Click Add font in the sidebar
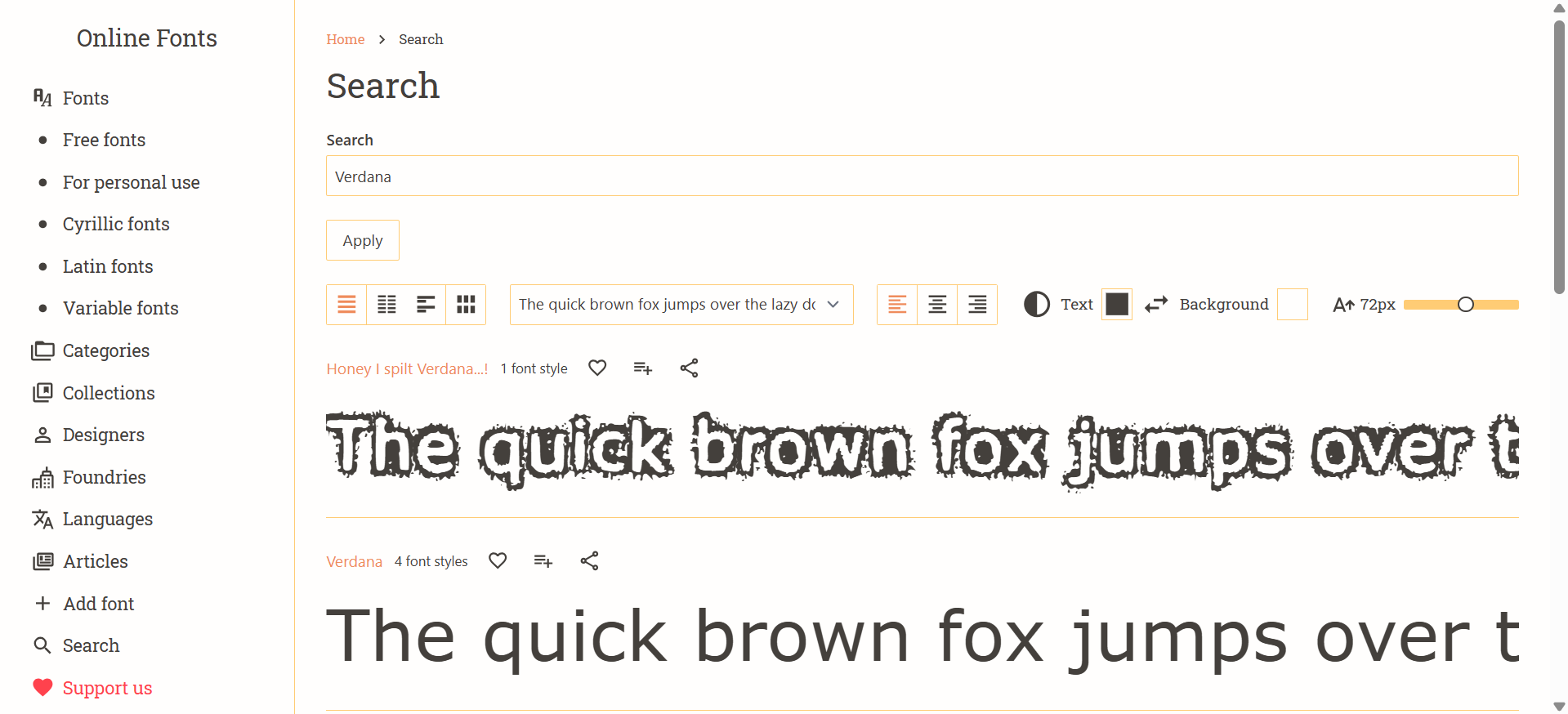This screenshot has width=1568, height=714. pyautogui.click(x=98, y=604)
